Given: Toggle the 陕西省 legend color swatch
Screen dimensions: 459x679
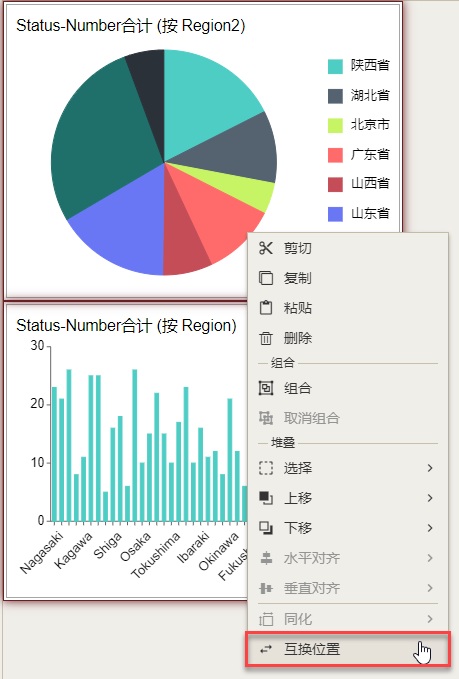Looking at the screenshot, I should pyautogui.click(x=335, y=66).
